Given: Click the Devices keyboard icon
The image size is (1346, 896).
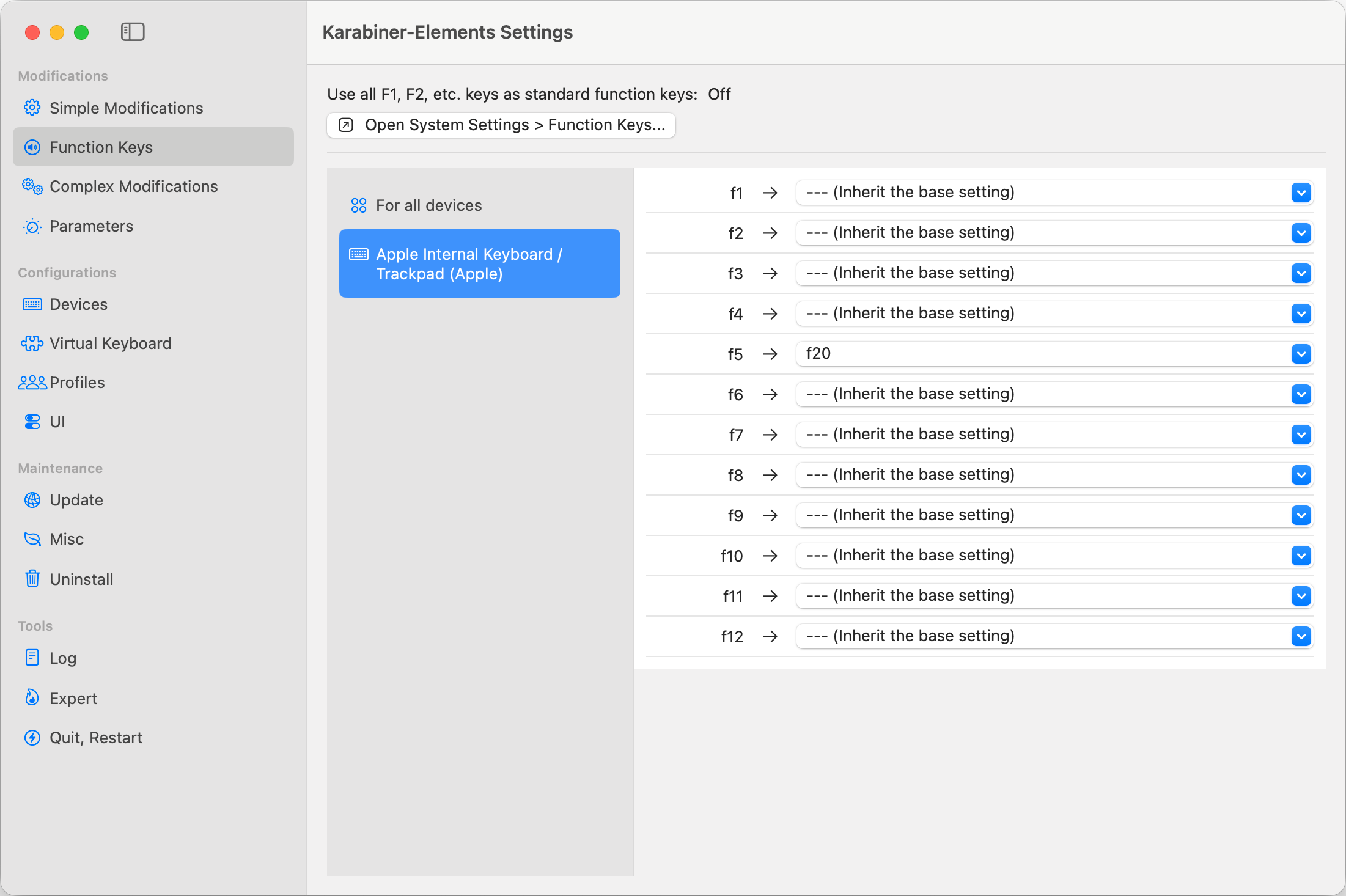Looking at the screenshot, I should [x=32, y=304].
